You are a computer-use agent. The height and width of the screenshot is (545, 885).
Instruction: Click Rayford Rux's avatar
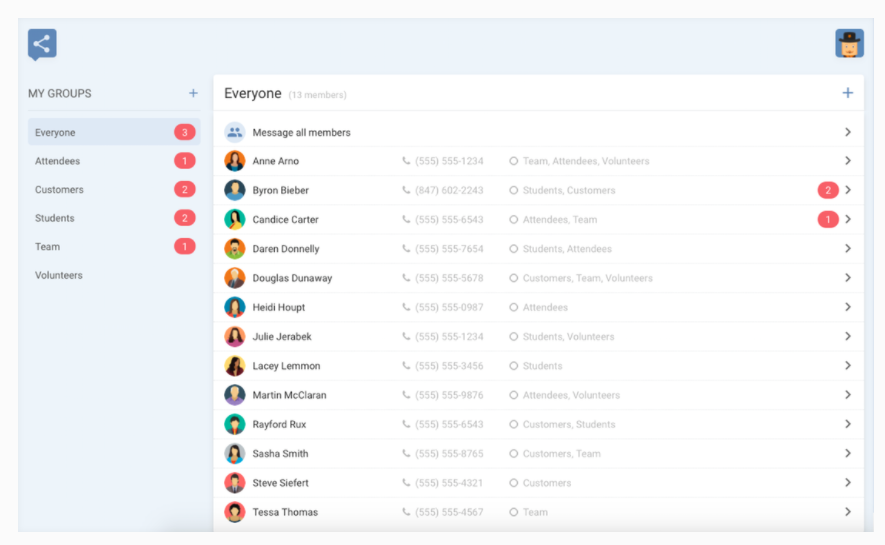pos(235,424)
